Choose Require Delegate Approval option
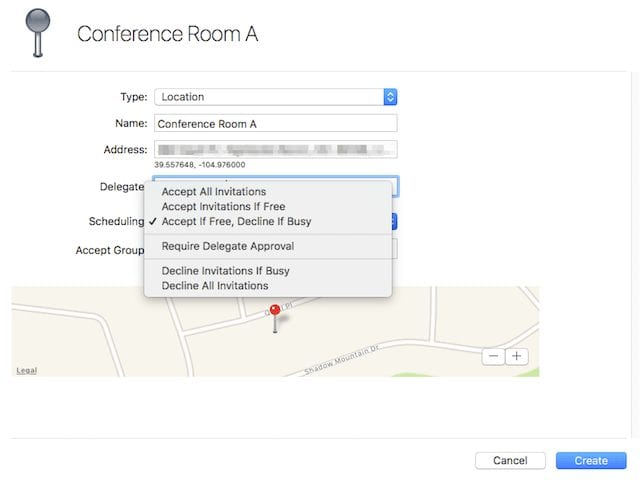 (x=228, y=246)
